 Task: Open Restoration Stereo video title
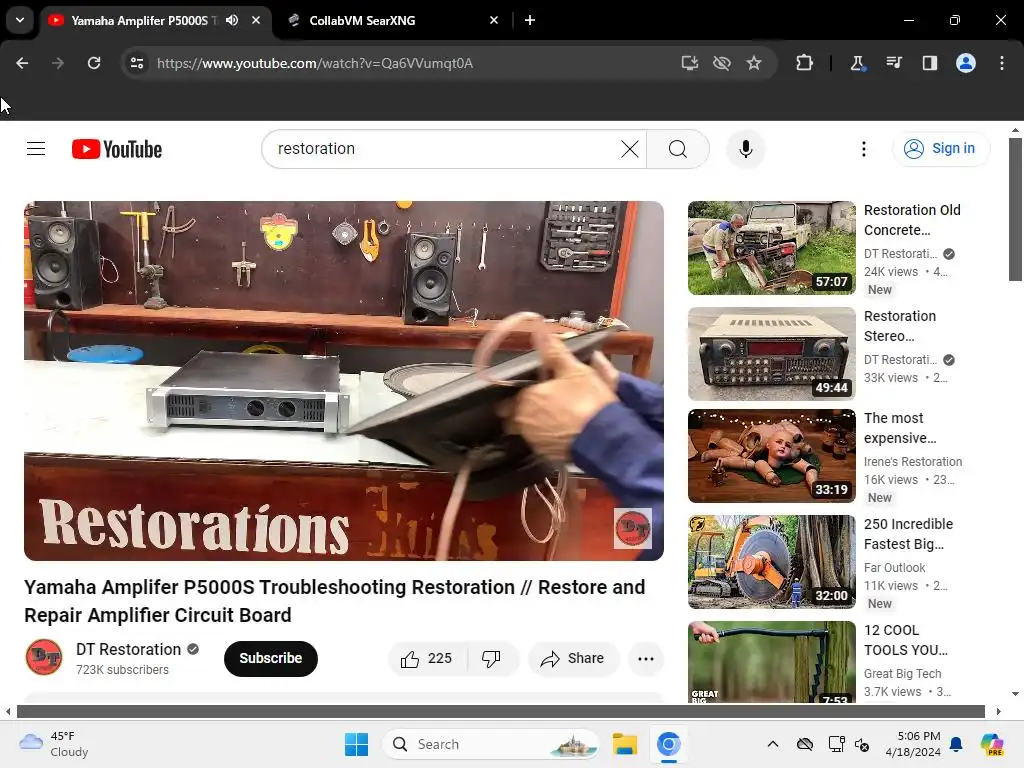pos(899,326)
